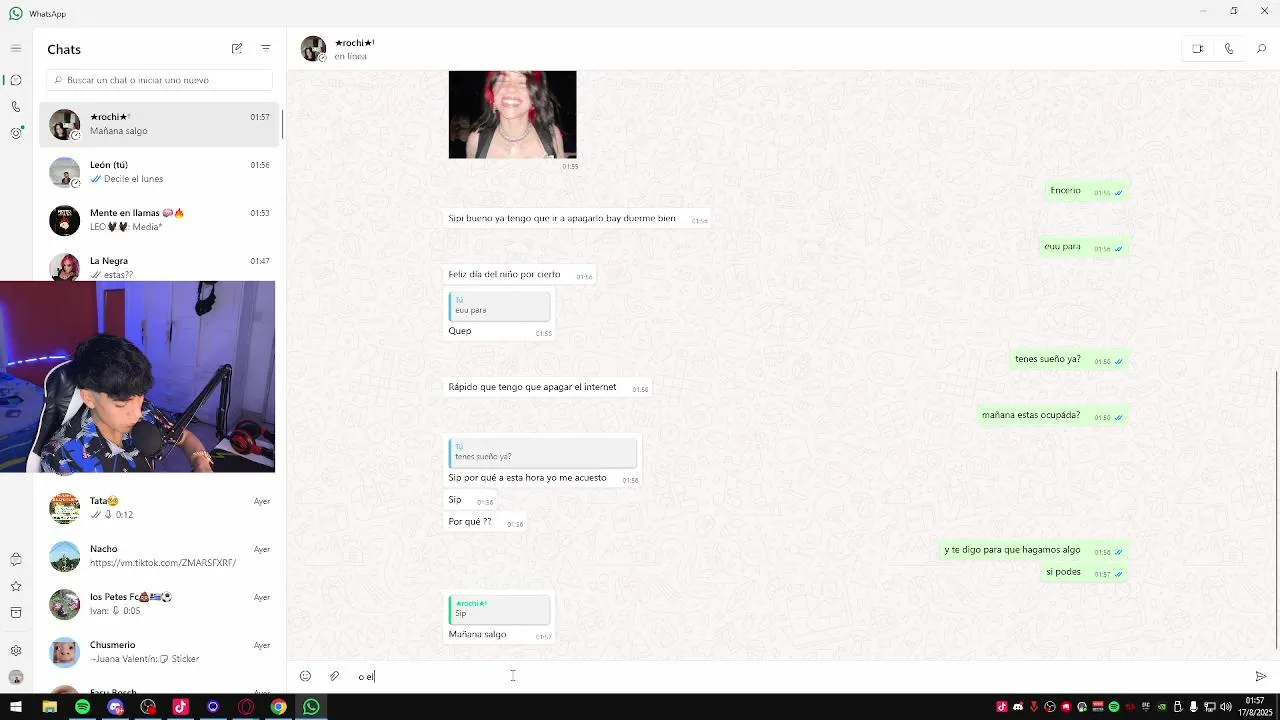Open the Chats section in sidebar
The width and height of the screenshot is (1280, 720).
15,80
